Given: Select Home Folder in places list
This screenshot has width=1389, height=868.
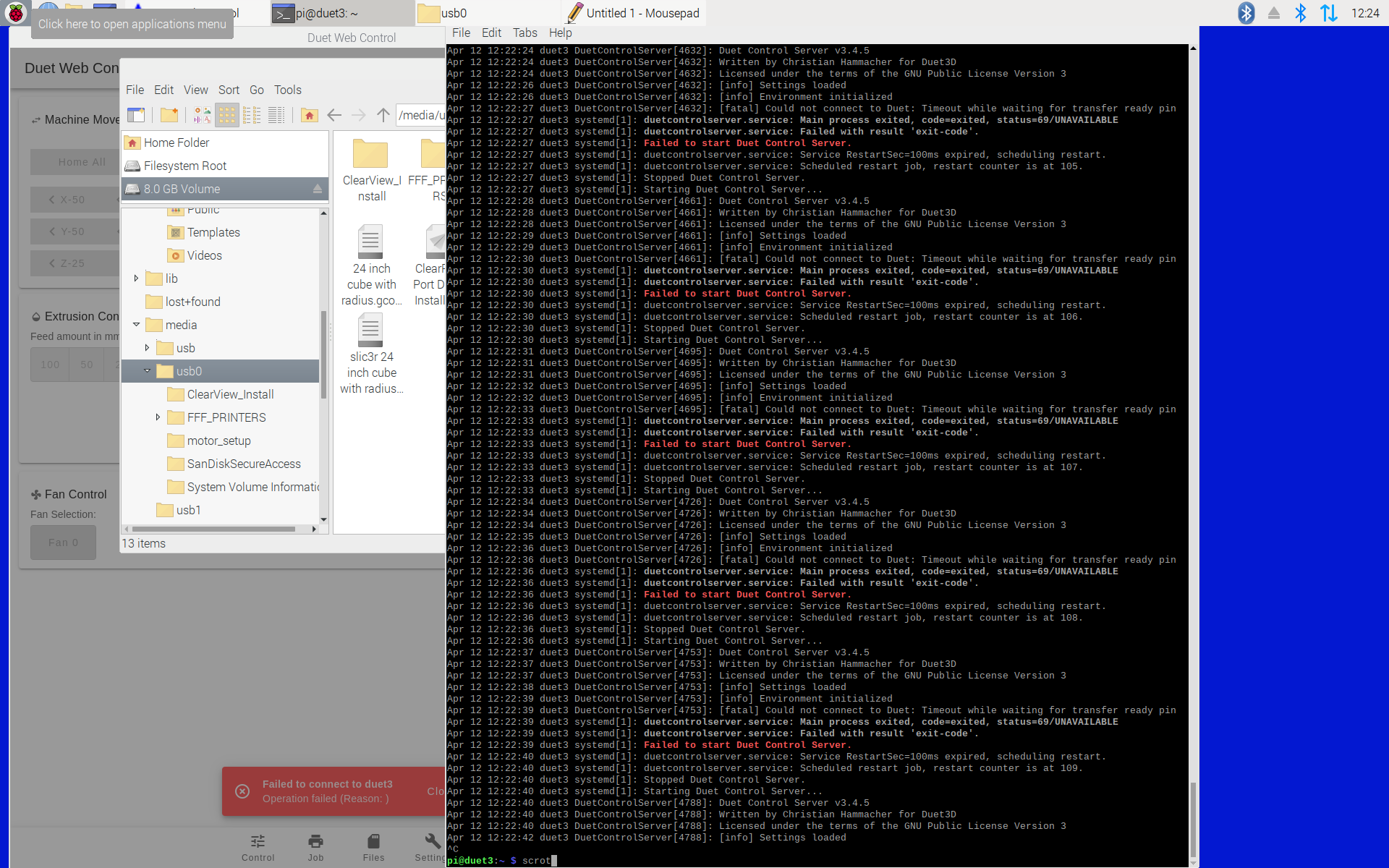Looking at the screenshot, I should tap(225, 142).
